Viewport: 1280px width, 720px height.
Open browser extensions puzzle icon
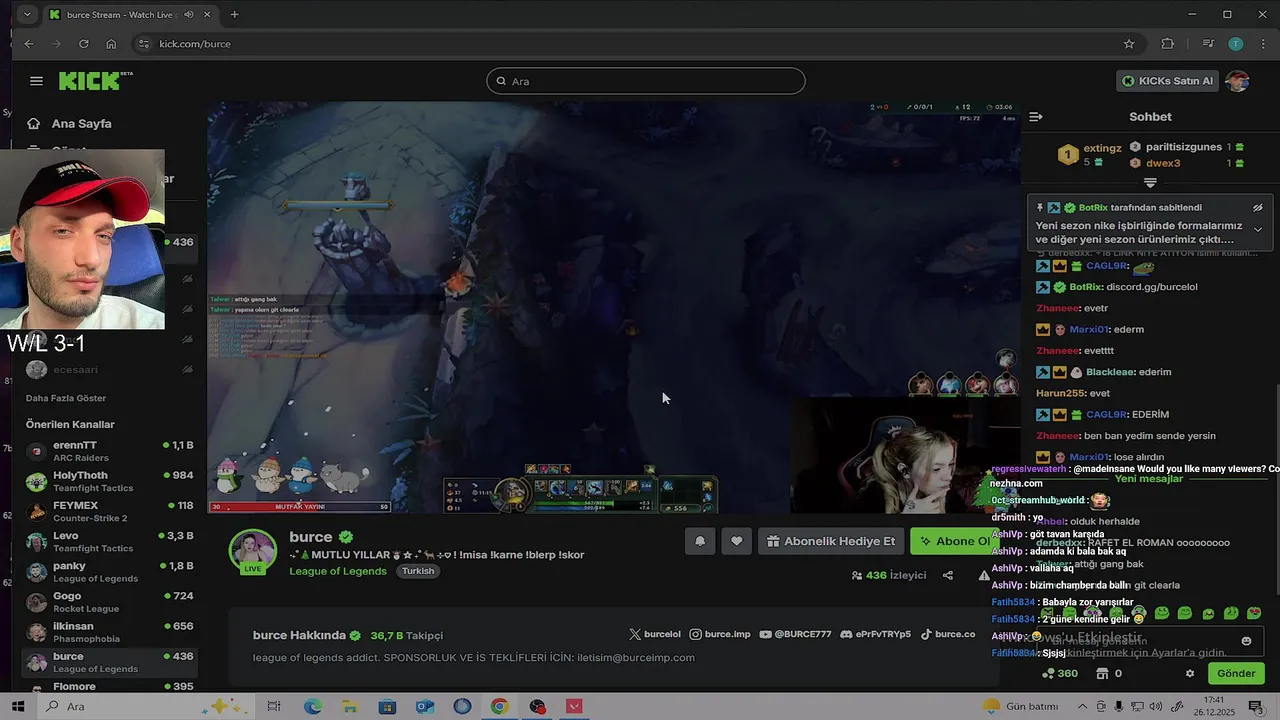1168,44
